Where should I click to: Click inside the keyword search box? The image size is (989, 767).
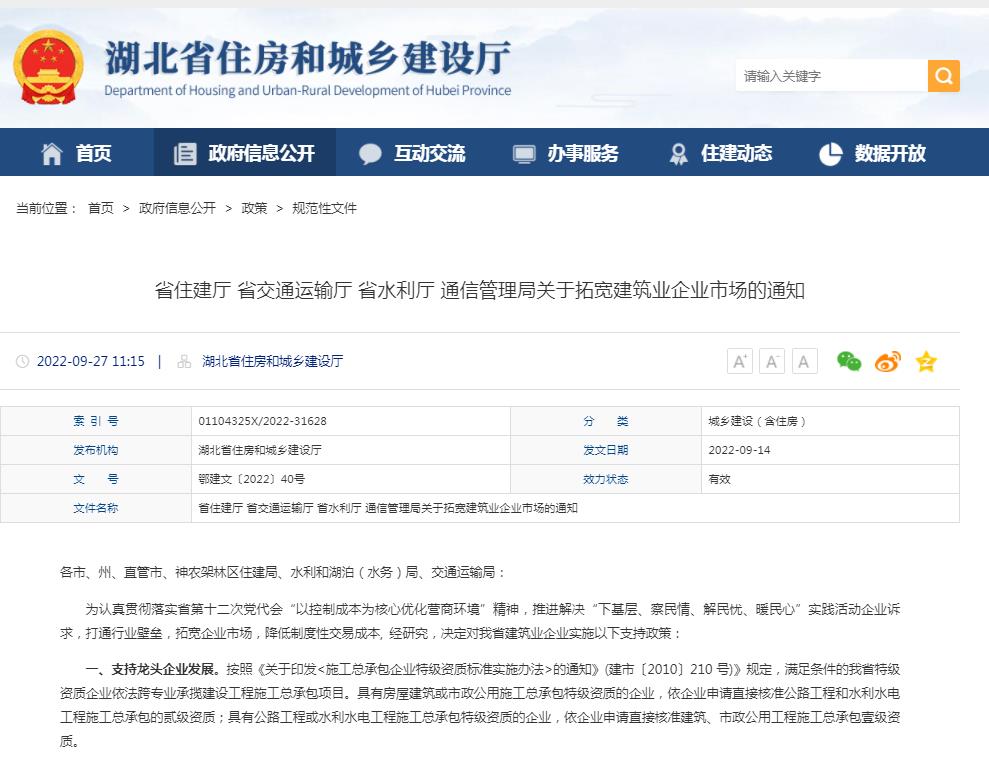830,75
